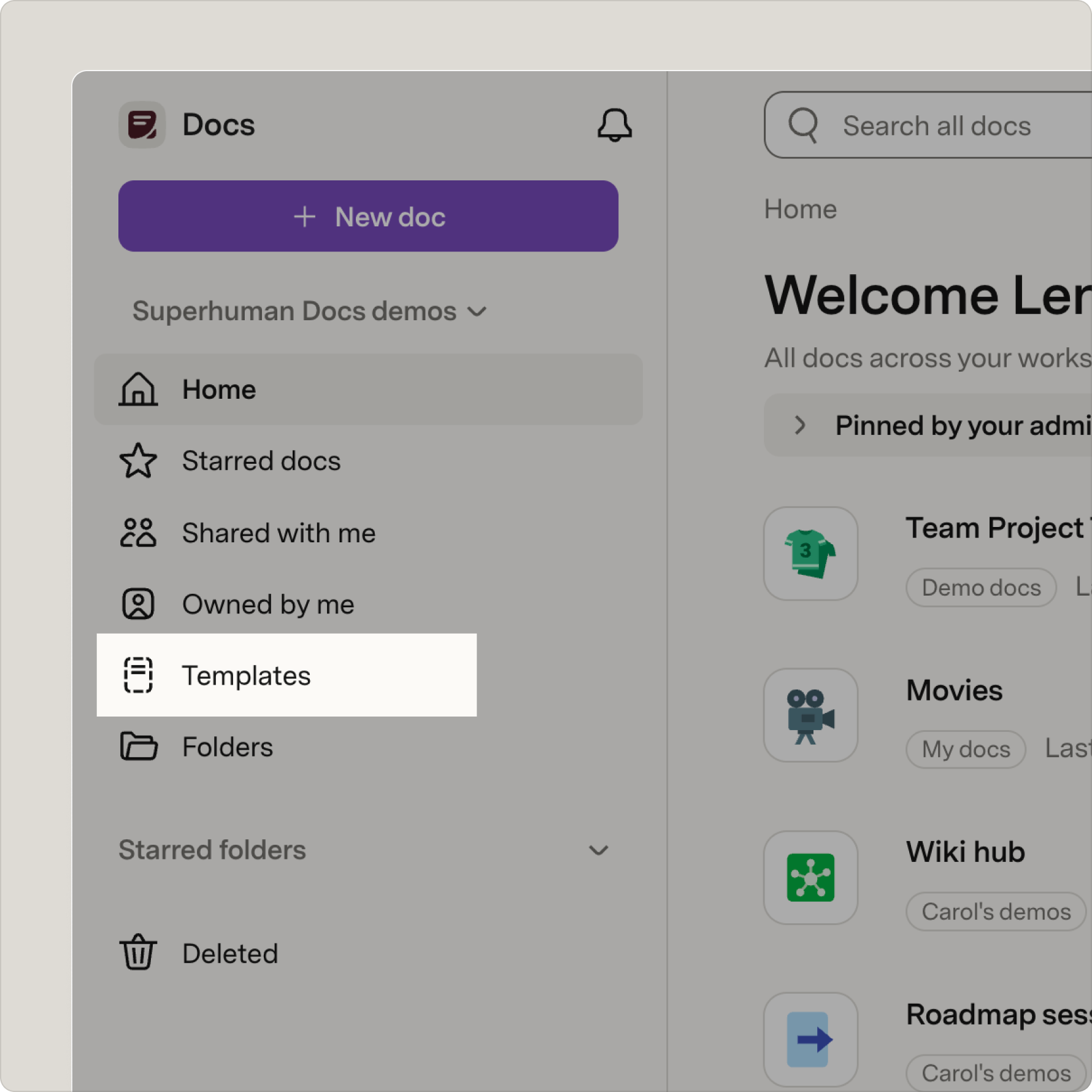Image resolution: width=1092 pixels, height=1092 pixels.
Task: Click the My docs tag under Movies
Action: coord(966,750)
